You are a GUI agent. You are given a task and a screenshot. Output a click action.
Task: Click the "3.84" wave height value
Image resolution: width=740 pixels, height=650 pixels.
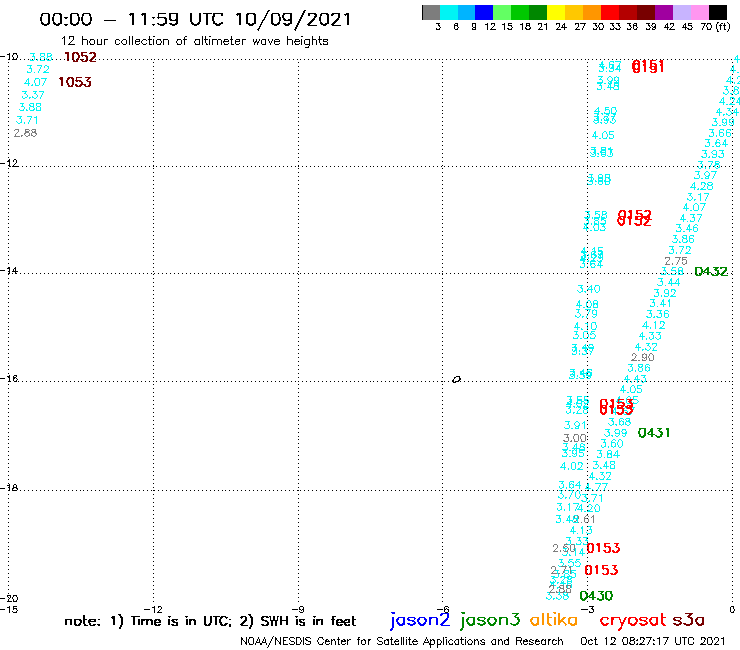point(608,454)
